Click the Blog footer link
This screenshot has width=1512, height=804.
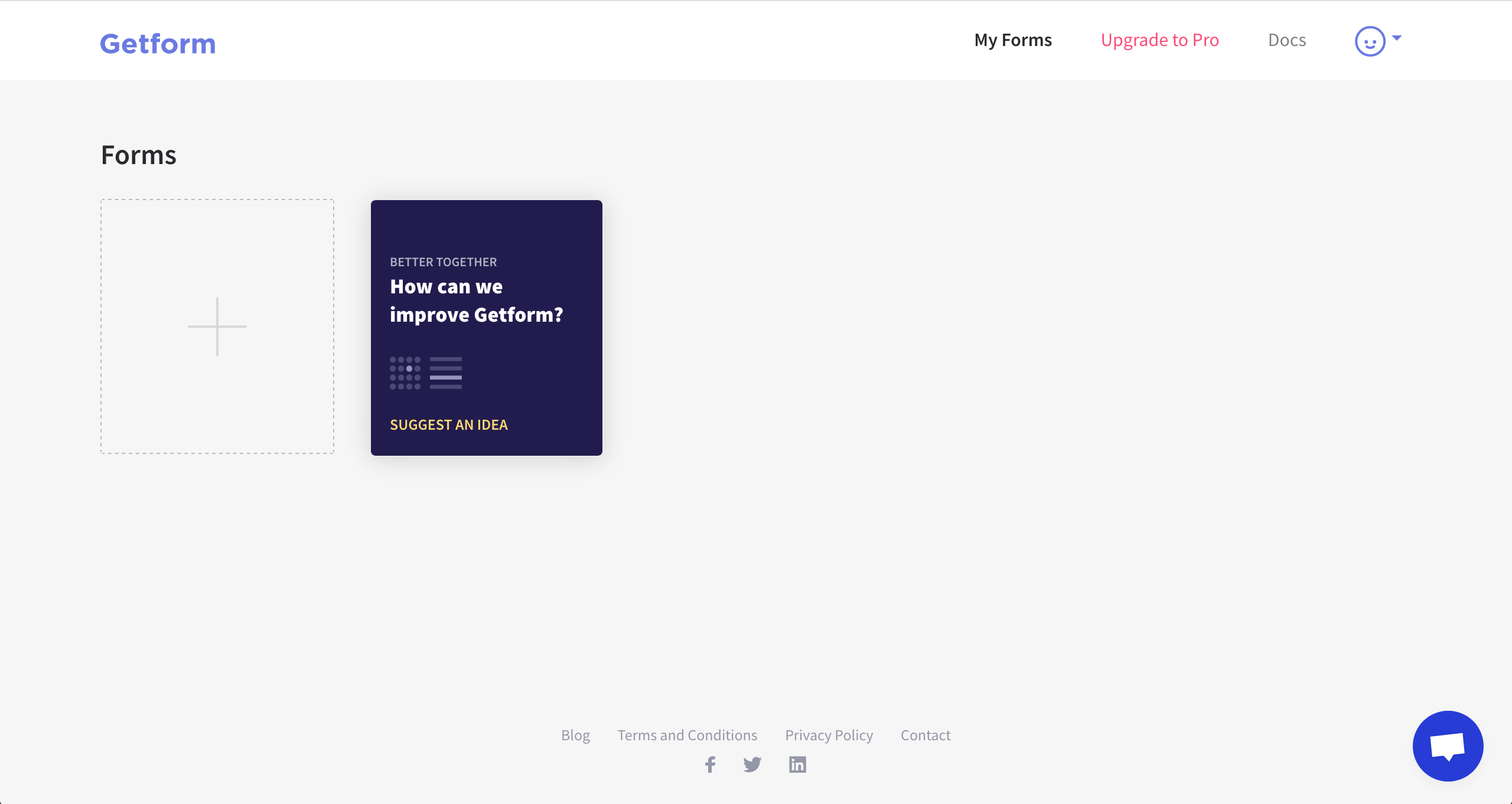(575, 734)
